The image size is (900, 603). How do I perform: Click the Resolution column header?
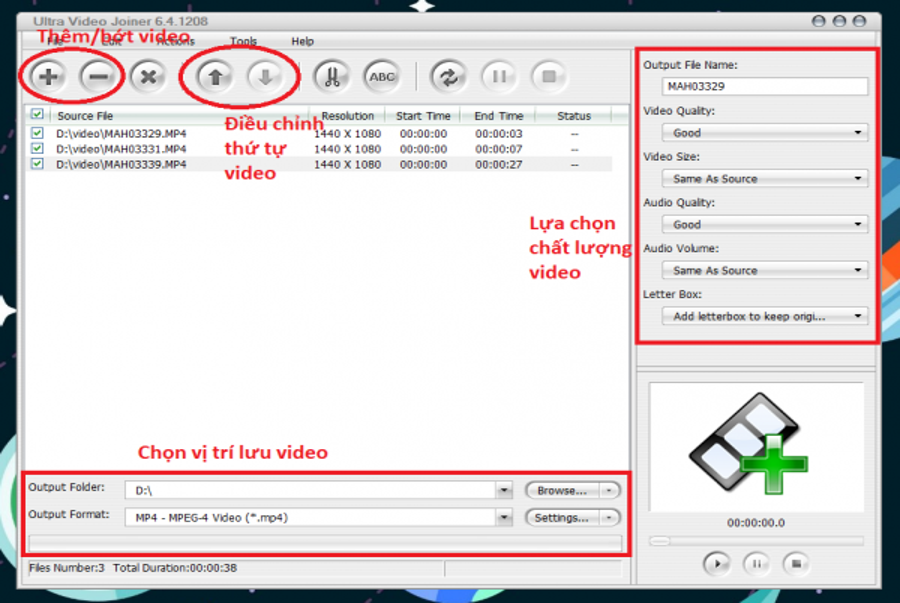click(x=347, y=116)
